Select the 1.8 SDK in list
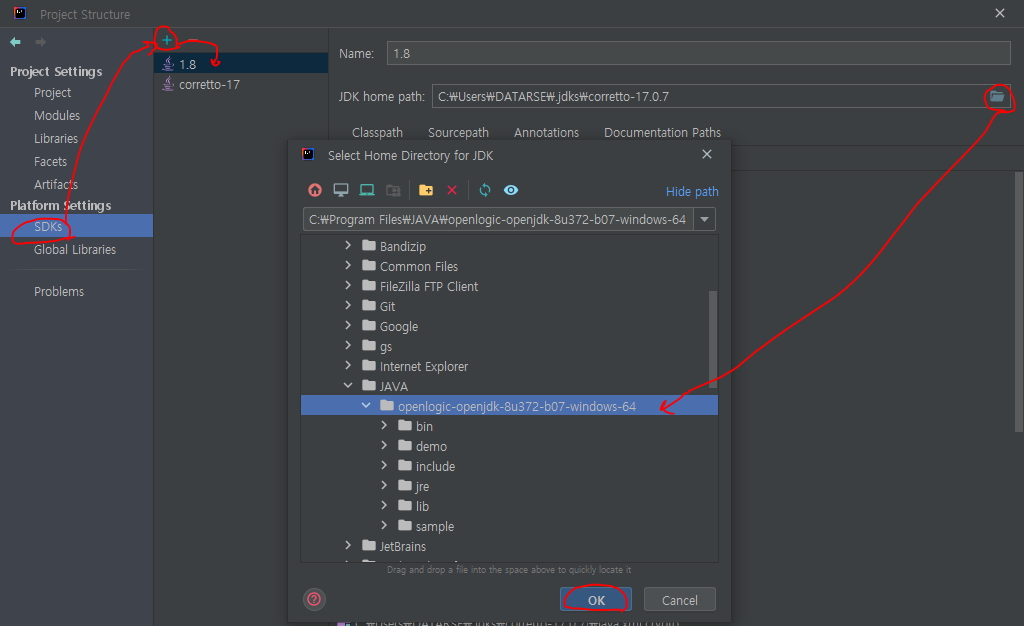 click(241, 64)
